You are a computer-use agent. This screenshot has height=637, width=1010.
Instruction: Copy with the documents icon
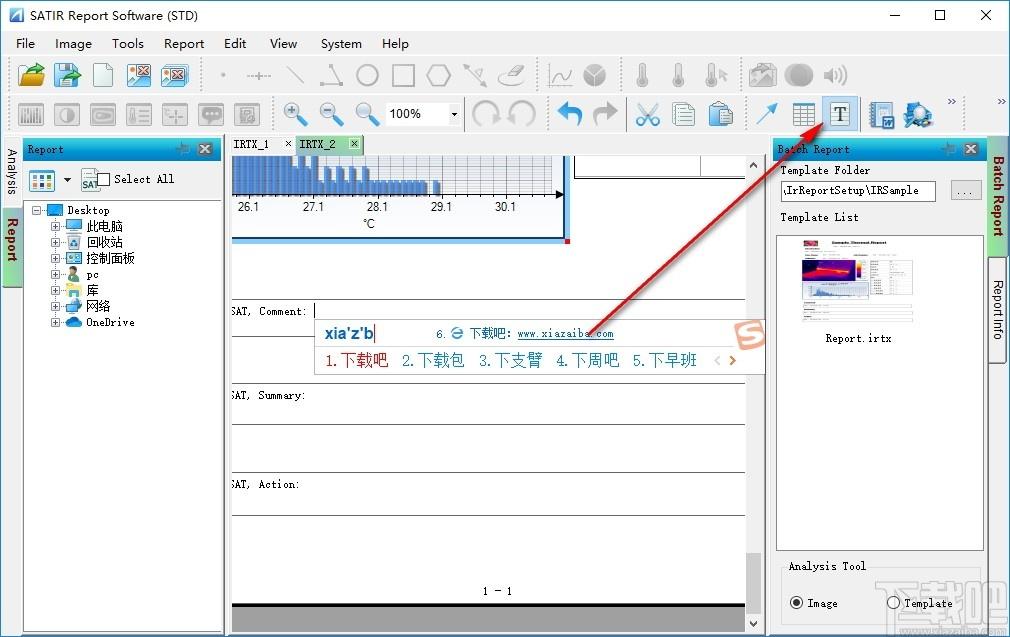683,115
